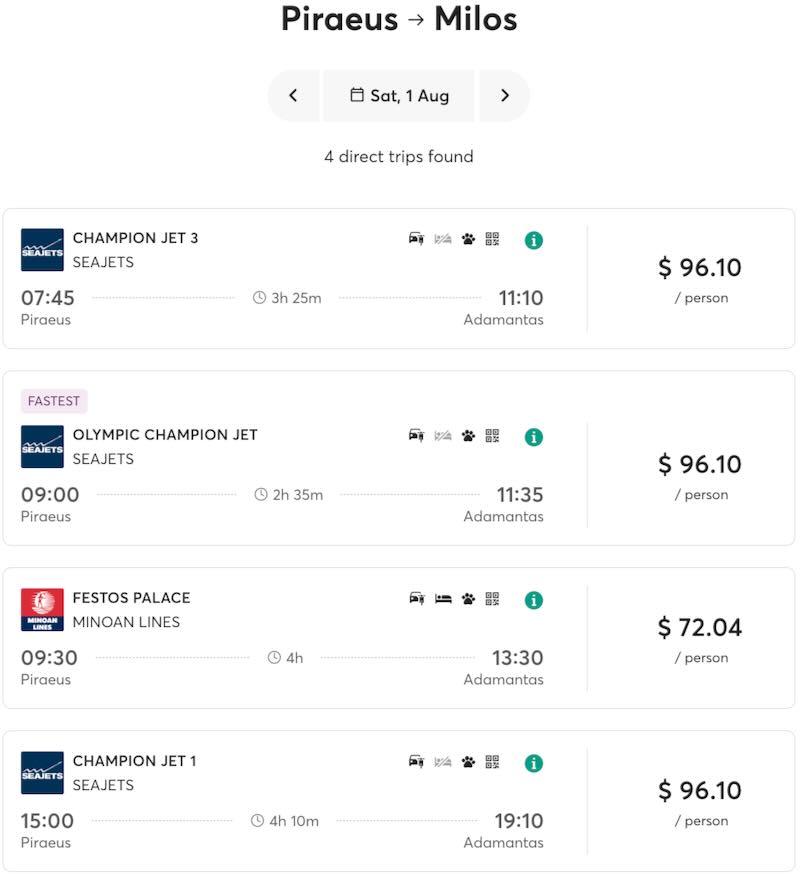
Task: Click the Piraeus → Milos heading
Action: tap(400, 20)
